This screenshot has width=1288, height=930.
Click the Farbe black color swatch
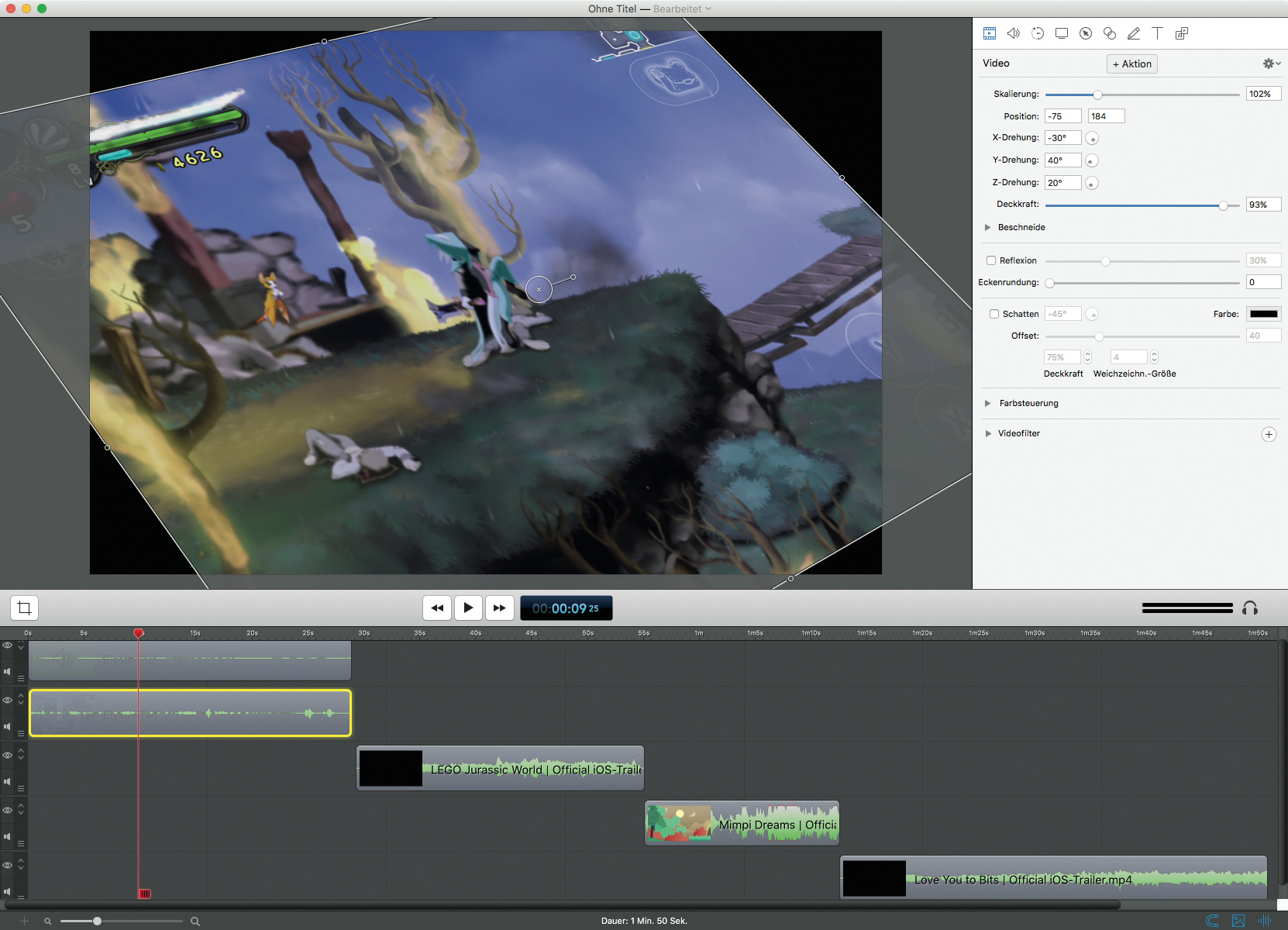(1263, 314)
